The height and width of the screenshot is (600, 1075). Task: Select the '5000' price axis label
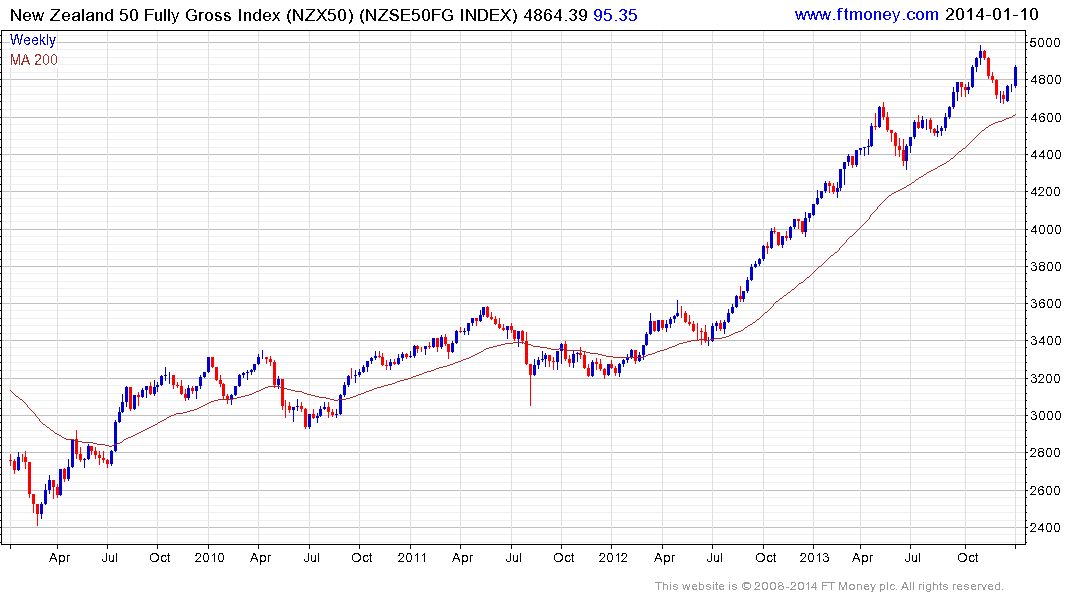[1046, 43]
